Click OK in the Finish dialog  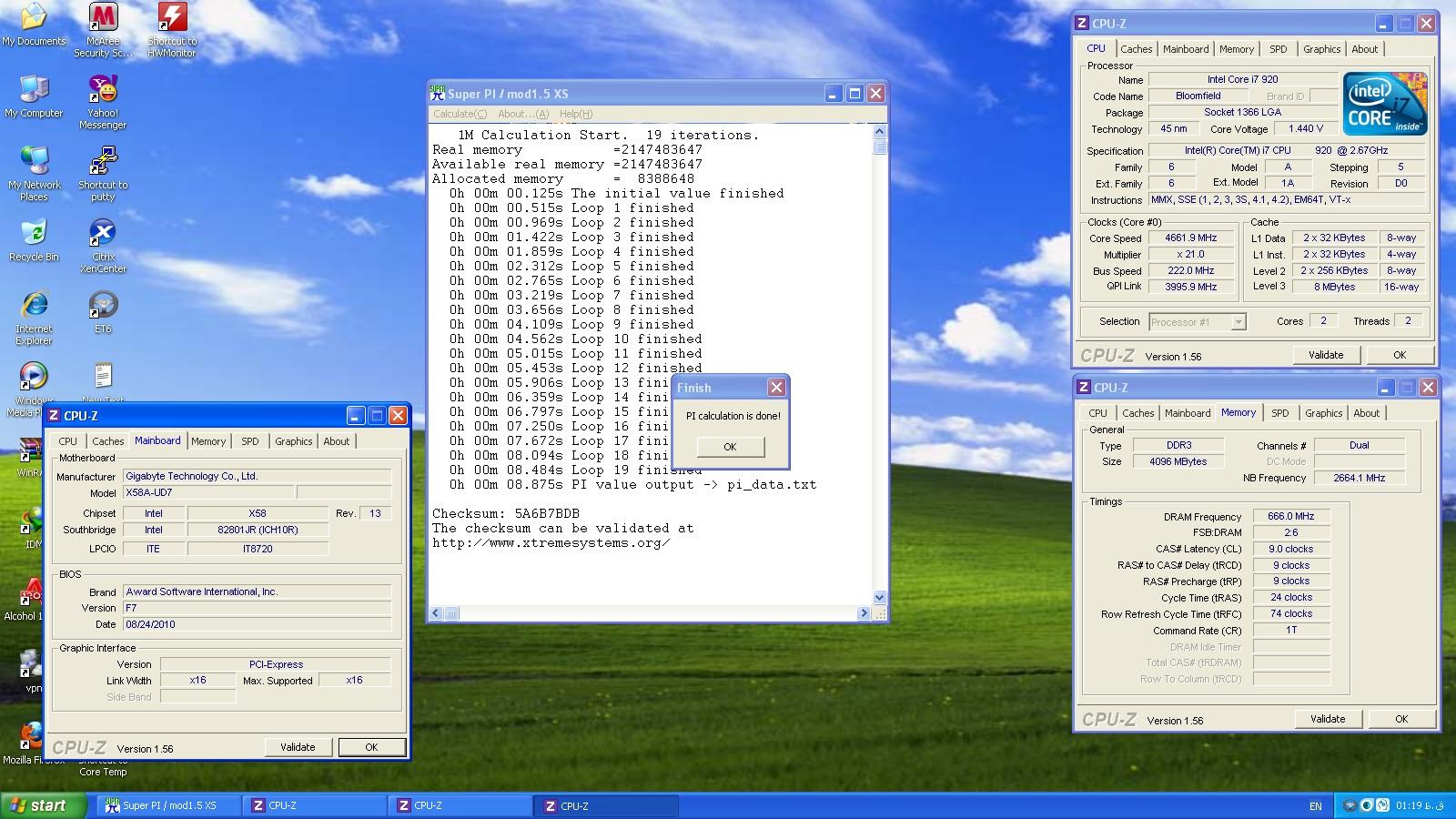730,447
